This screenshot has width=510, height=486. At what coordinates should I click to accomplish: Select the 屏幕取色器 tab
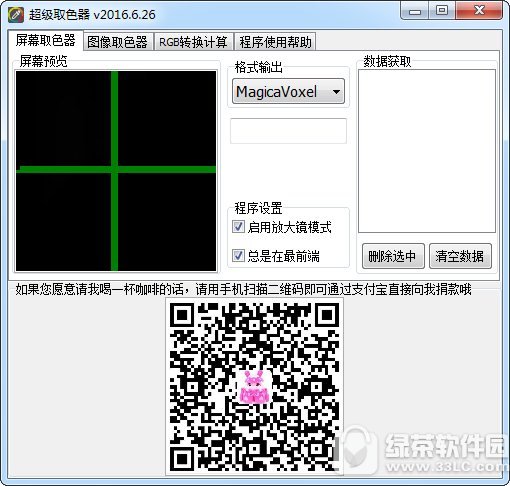pyautogui.click(x=46, y=41)
